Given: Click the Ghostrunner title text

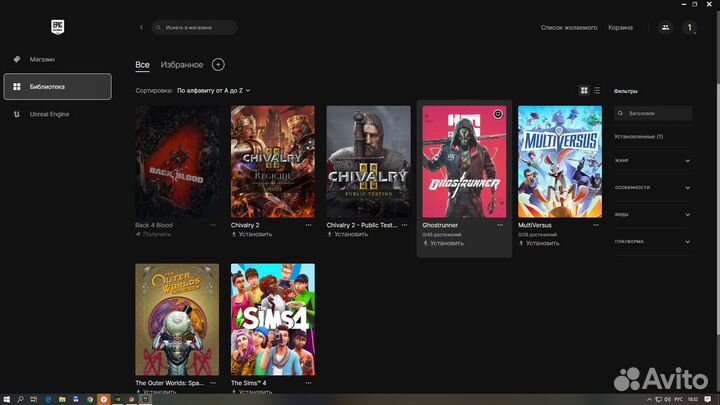Looking at the screenshot, I should coord(440,225).
